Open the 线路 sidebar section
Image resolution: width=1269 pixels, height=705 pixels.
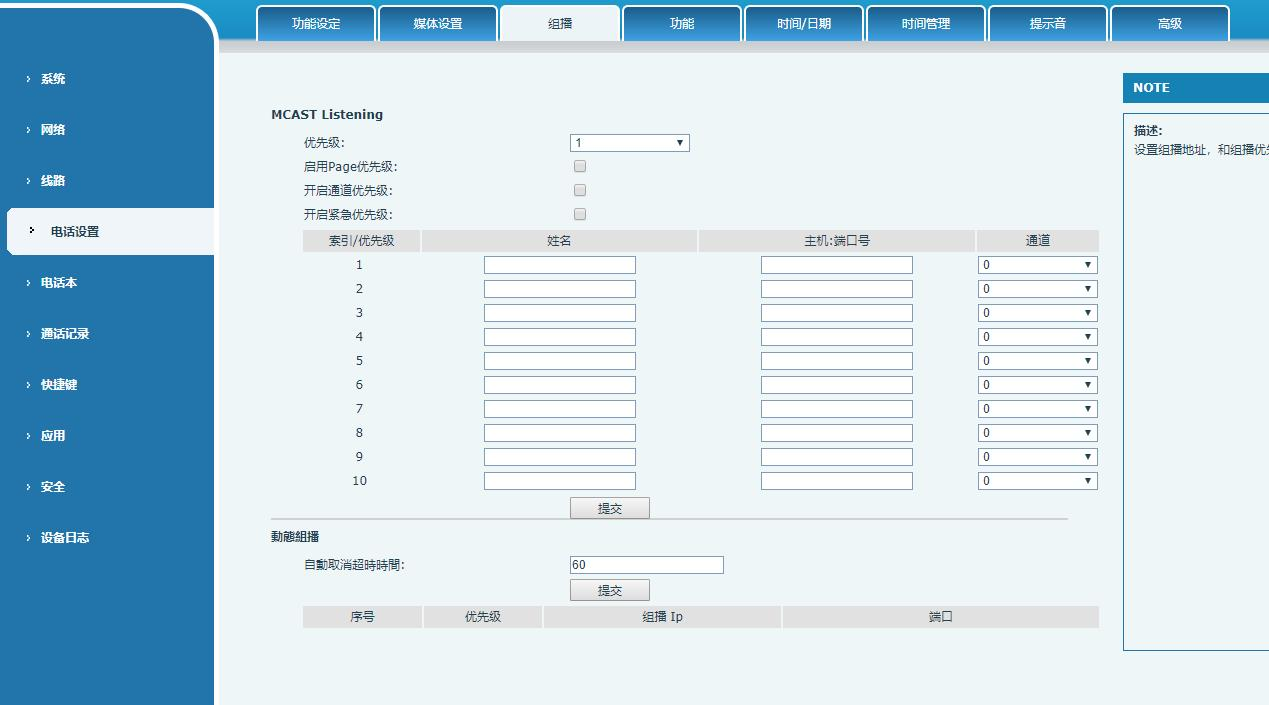(53, 181)
